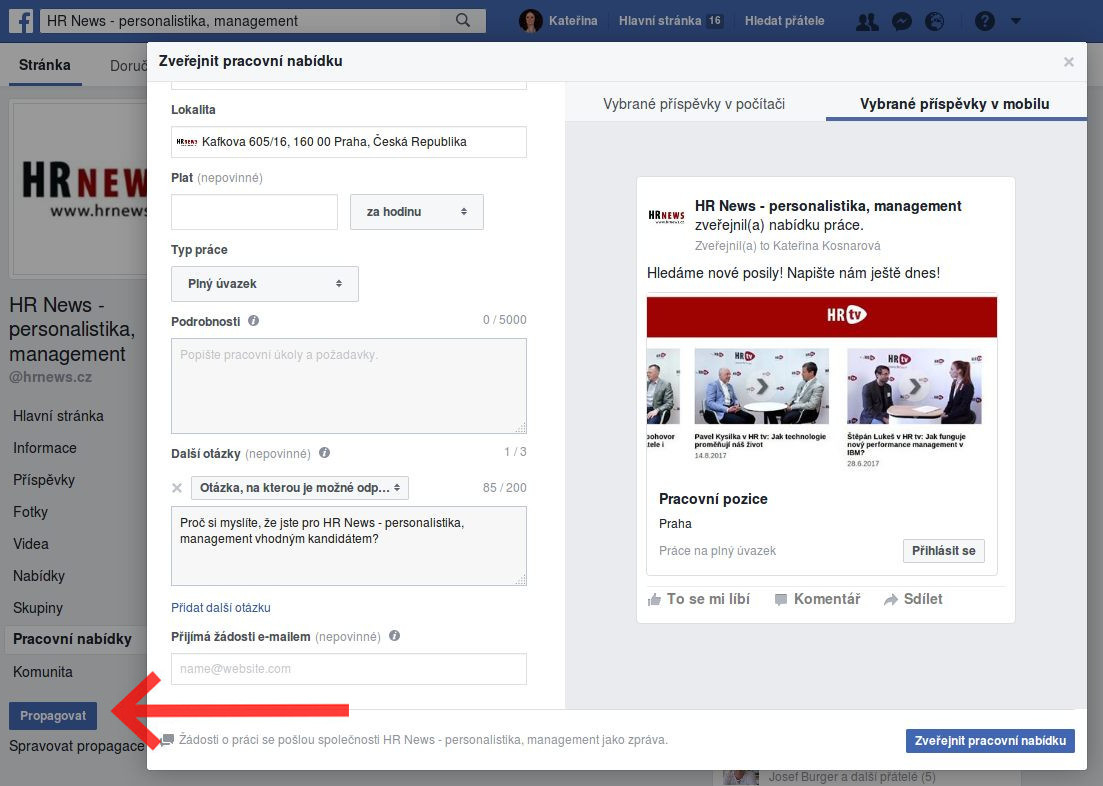The image size is (1103, 786).
Task: Open Příspěvky in left sidebar
Action: (44, 480)
